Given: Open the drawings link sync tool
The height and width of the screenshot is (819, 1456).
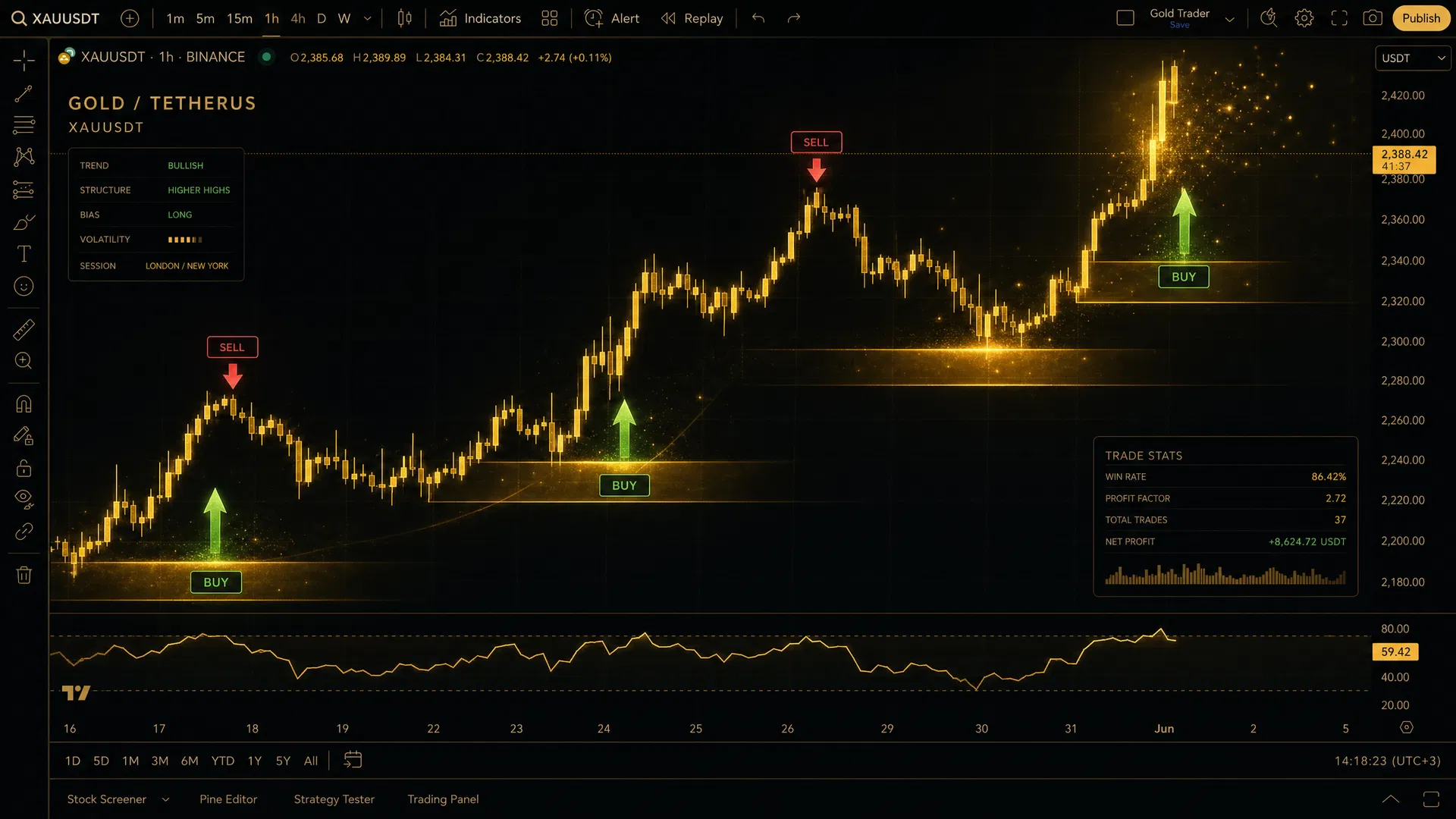Looking at the screenshot, I should coord(24,531).
